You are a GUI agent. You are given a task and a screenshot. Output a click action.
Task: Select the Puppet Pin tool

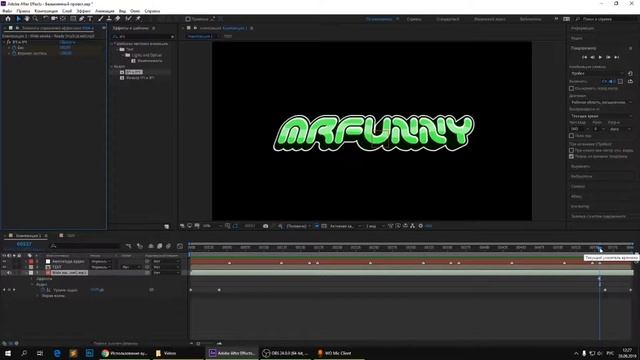pos(138,19)
